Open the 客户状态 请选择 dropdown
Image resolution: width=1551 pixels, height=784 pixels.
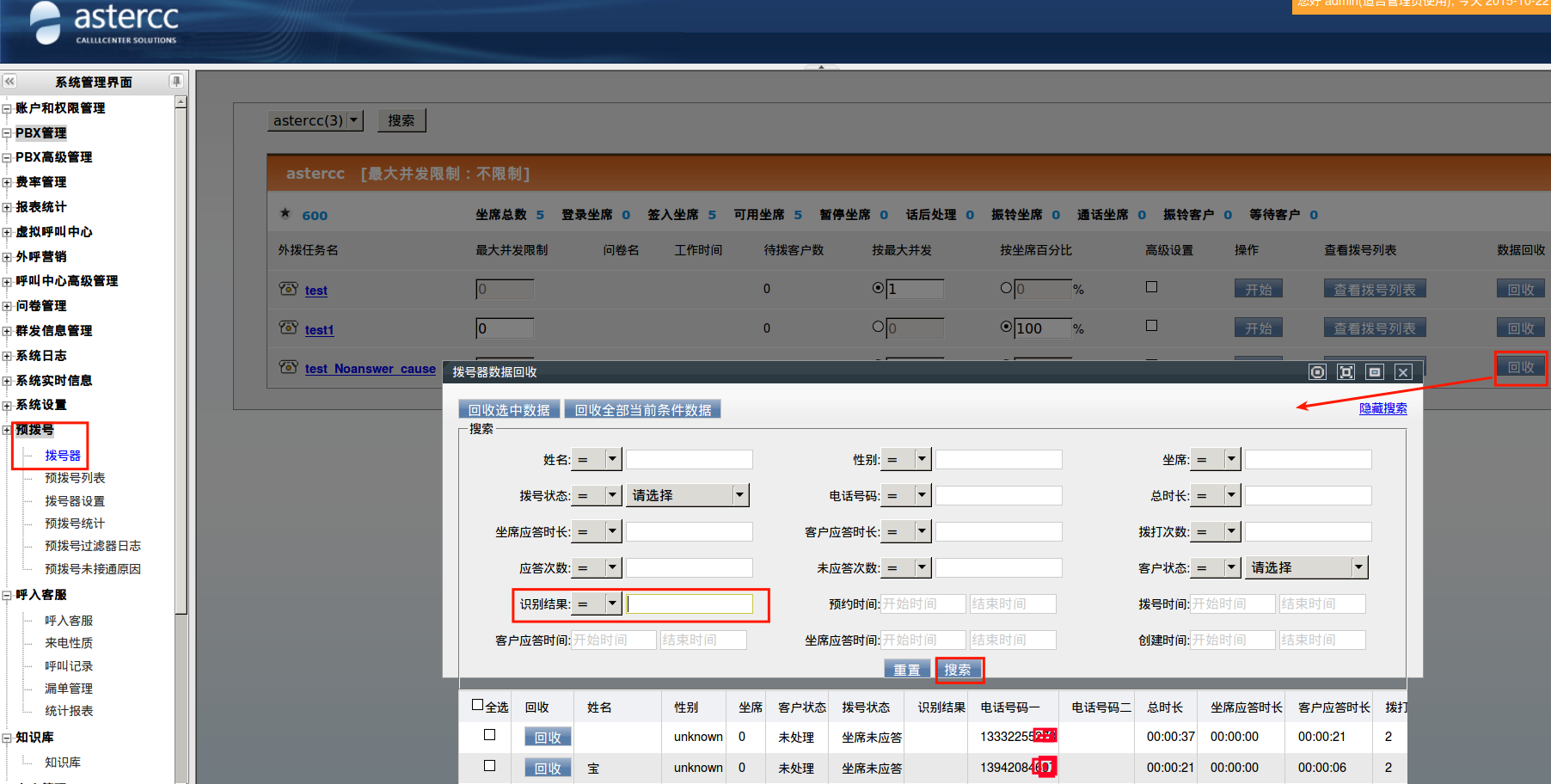(x=1307, y=567)
